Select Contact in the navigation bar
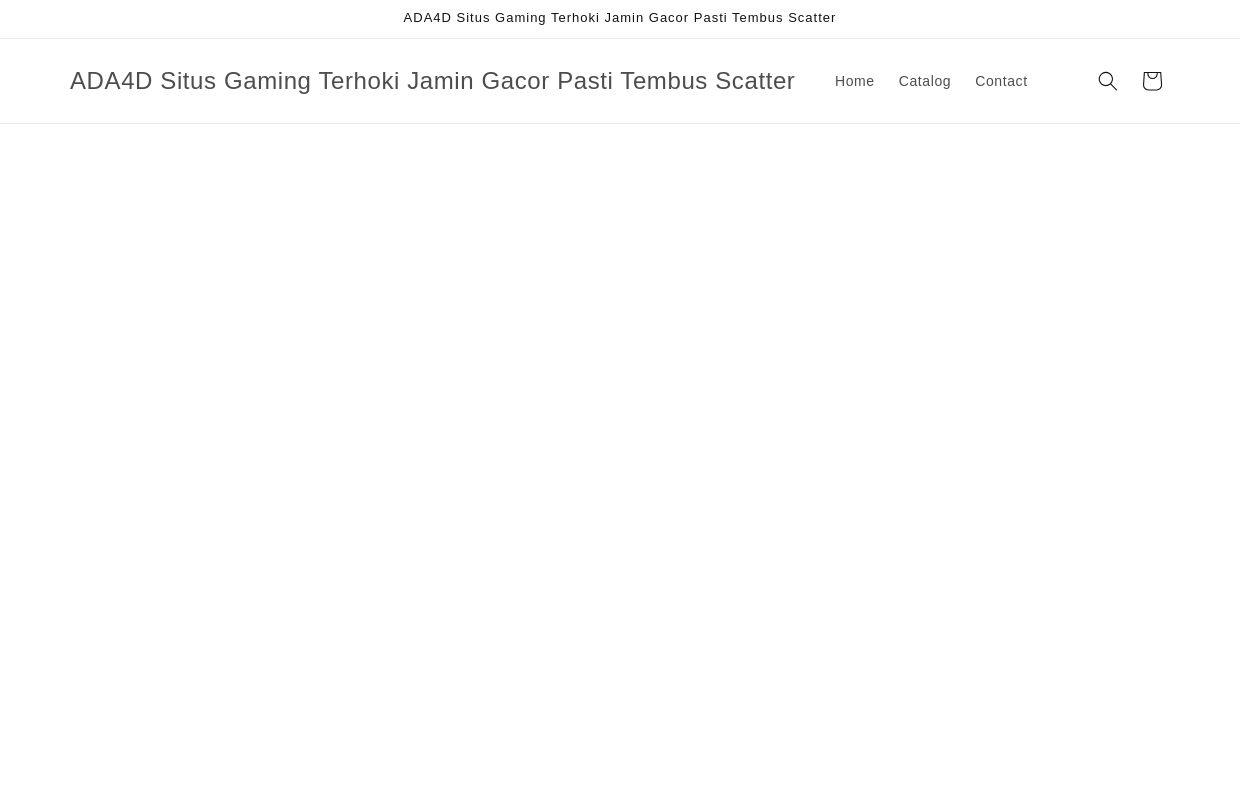The image size is (1240, 800). click(1001, 81)
